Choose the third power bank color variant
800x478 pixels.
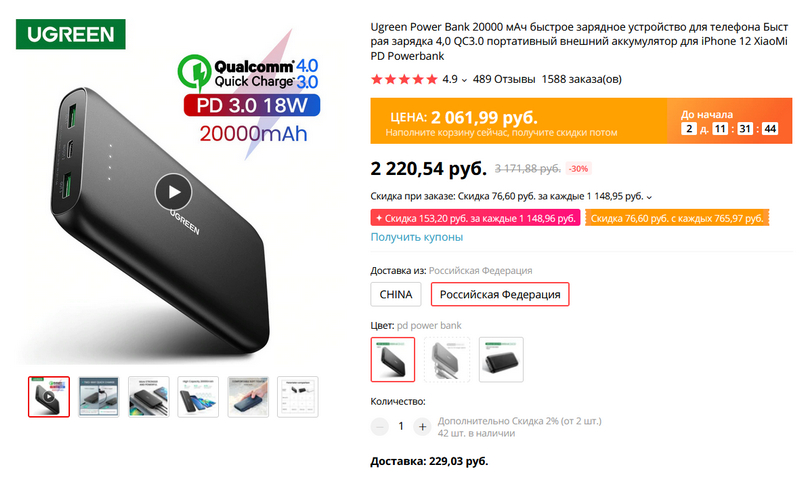click(501, 360)
